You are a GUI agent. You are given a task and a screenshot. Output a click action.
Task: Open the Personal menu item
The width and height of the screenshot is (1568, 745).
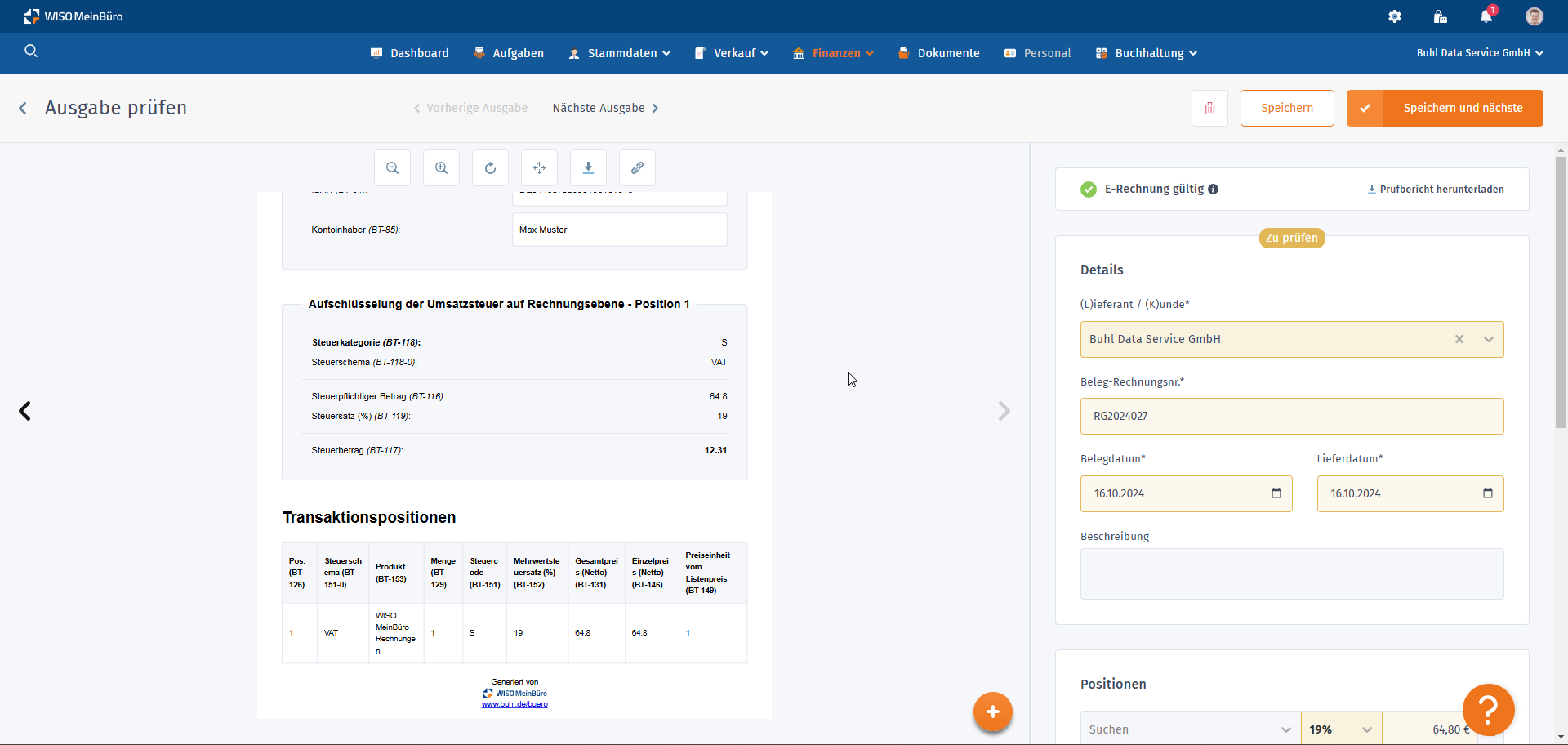(1037, 53)
